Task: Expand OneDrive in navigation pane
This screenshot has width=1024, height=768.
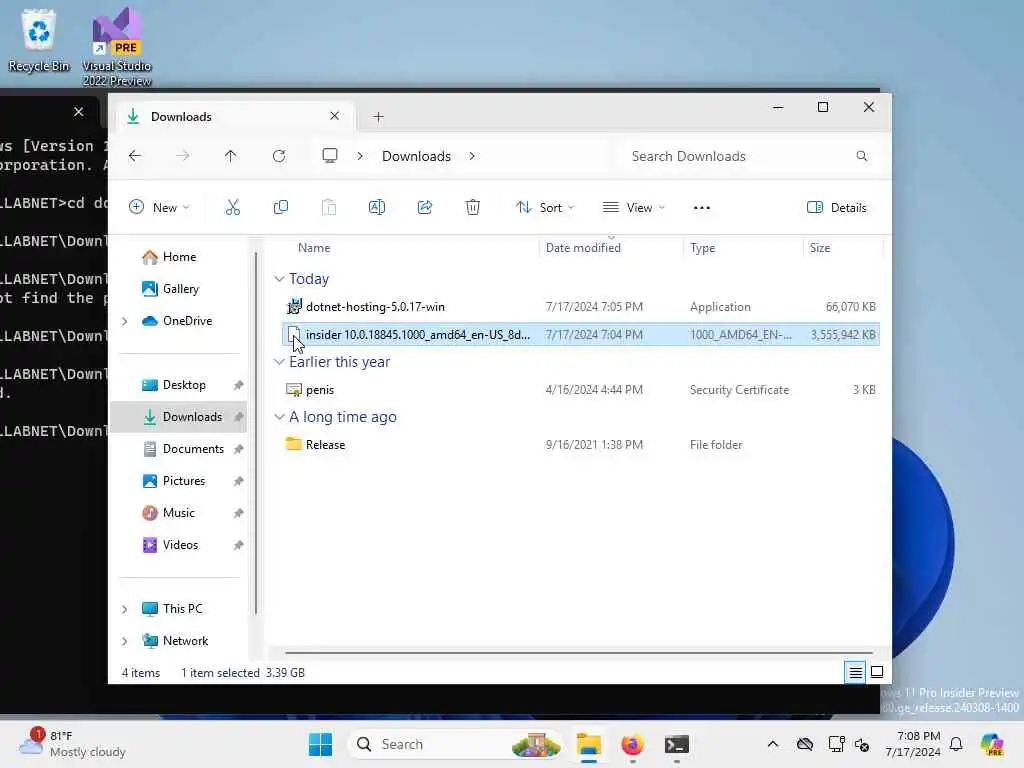Action: click(125, 321)
